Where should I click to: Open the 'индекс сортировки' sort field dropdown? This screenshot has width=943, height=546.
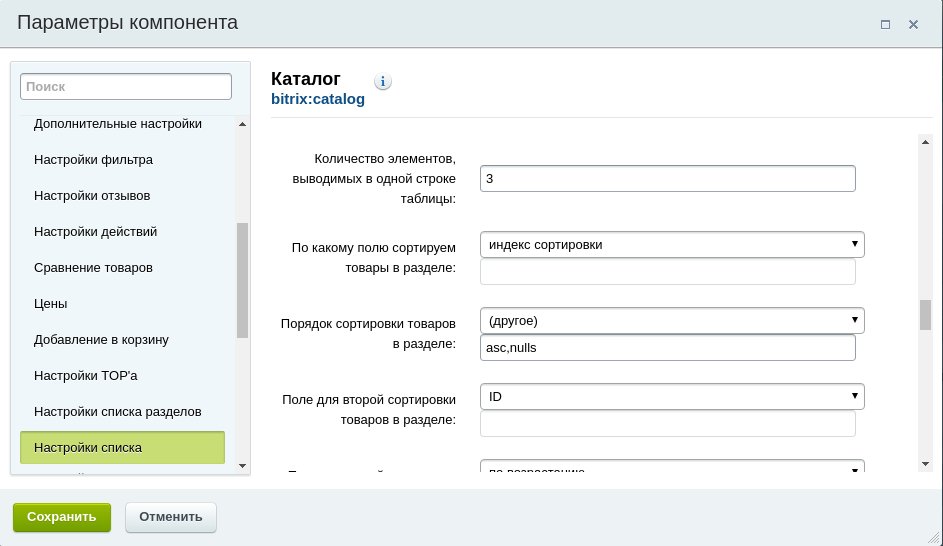tap(672, 245)
